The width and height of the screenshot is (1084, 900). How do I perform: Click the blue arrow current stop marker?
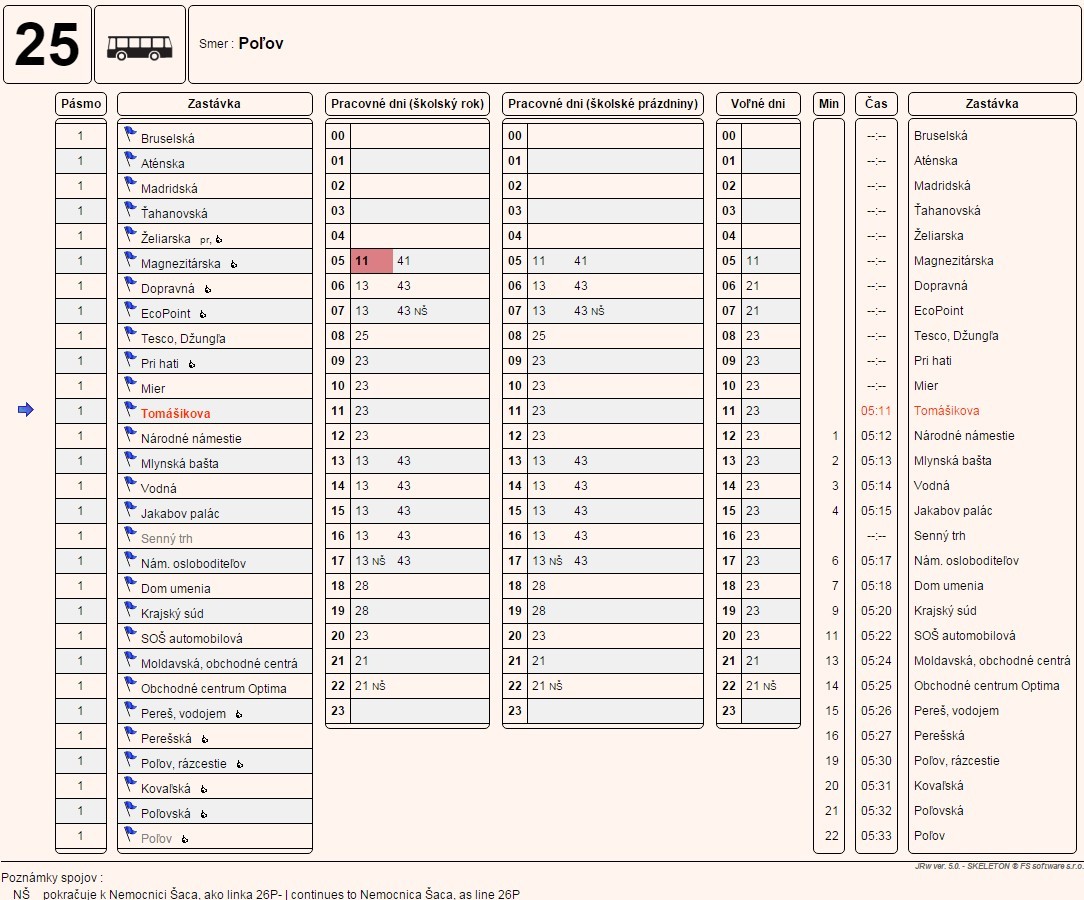(26, 410)
